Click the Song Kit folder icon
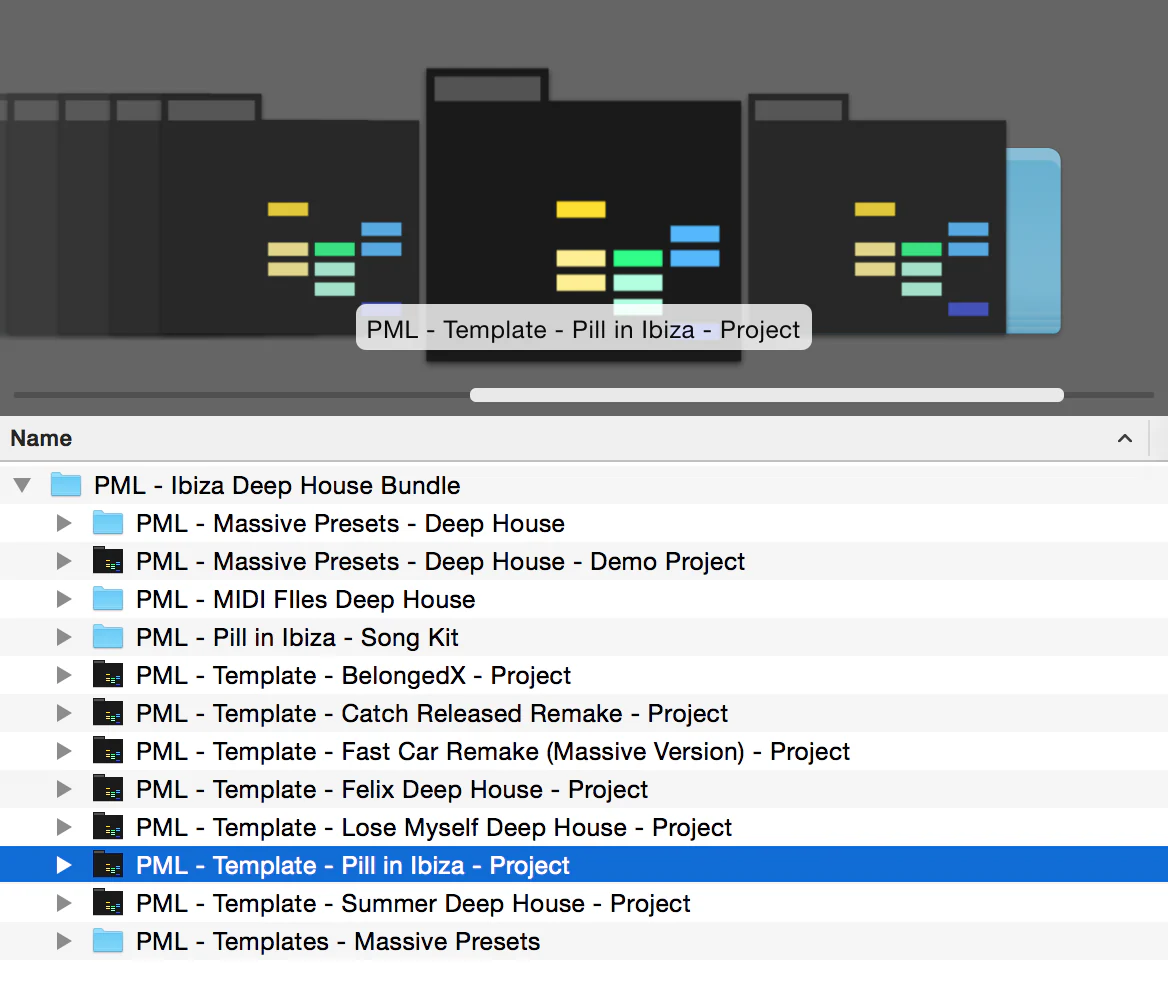This screenshot has height=984, width=1168. tap(108, 637)
